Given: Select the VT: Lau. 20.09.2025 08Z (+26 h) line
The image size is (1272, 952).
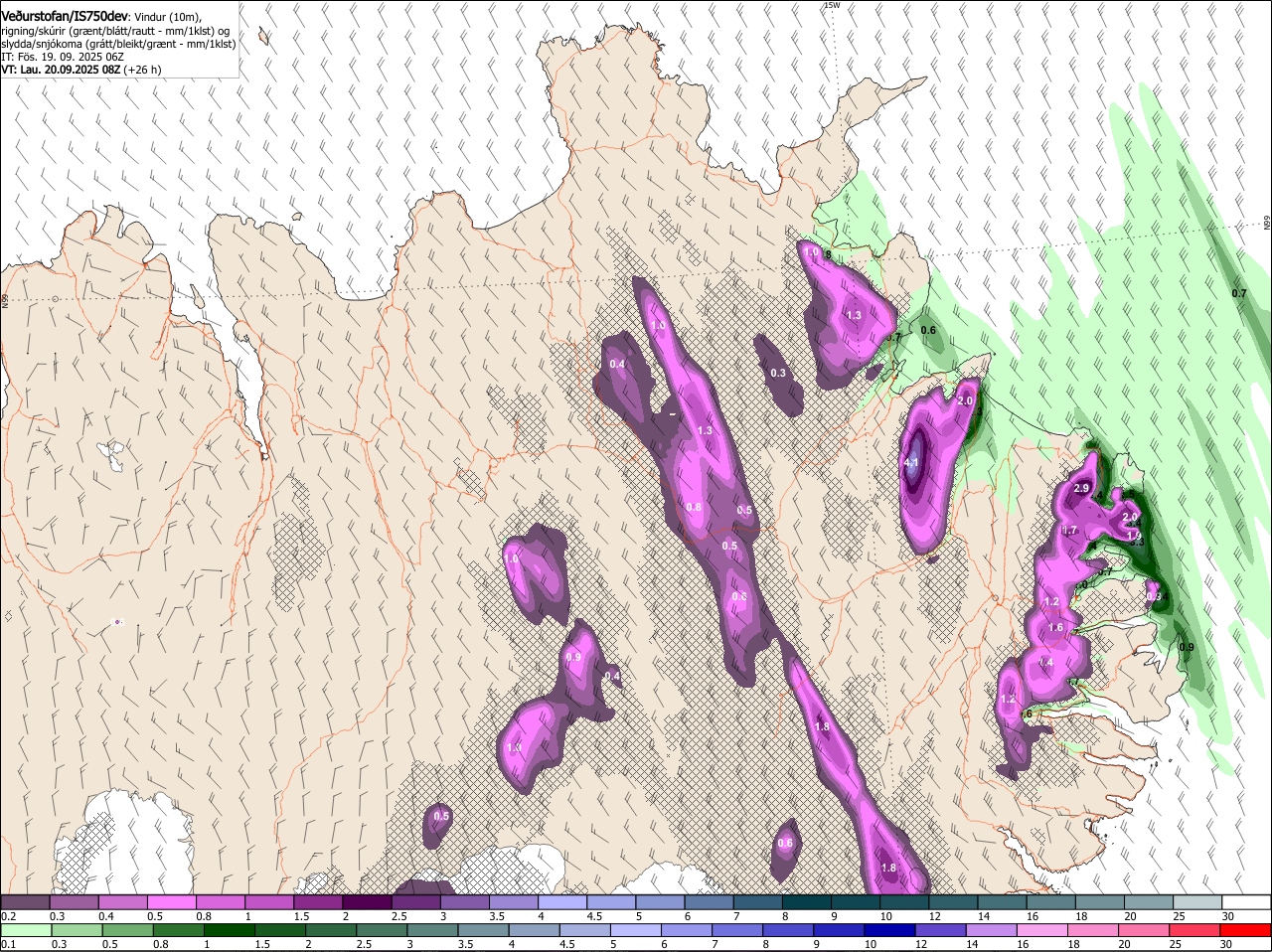Looking at the screenshot, I should (x=80, y=70).
